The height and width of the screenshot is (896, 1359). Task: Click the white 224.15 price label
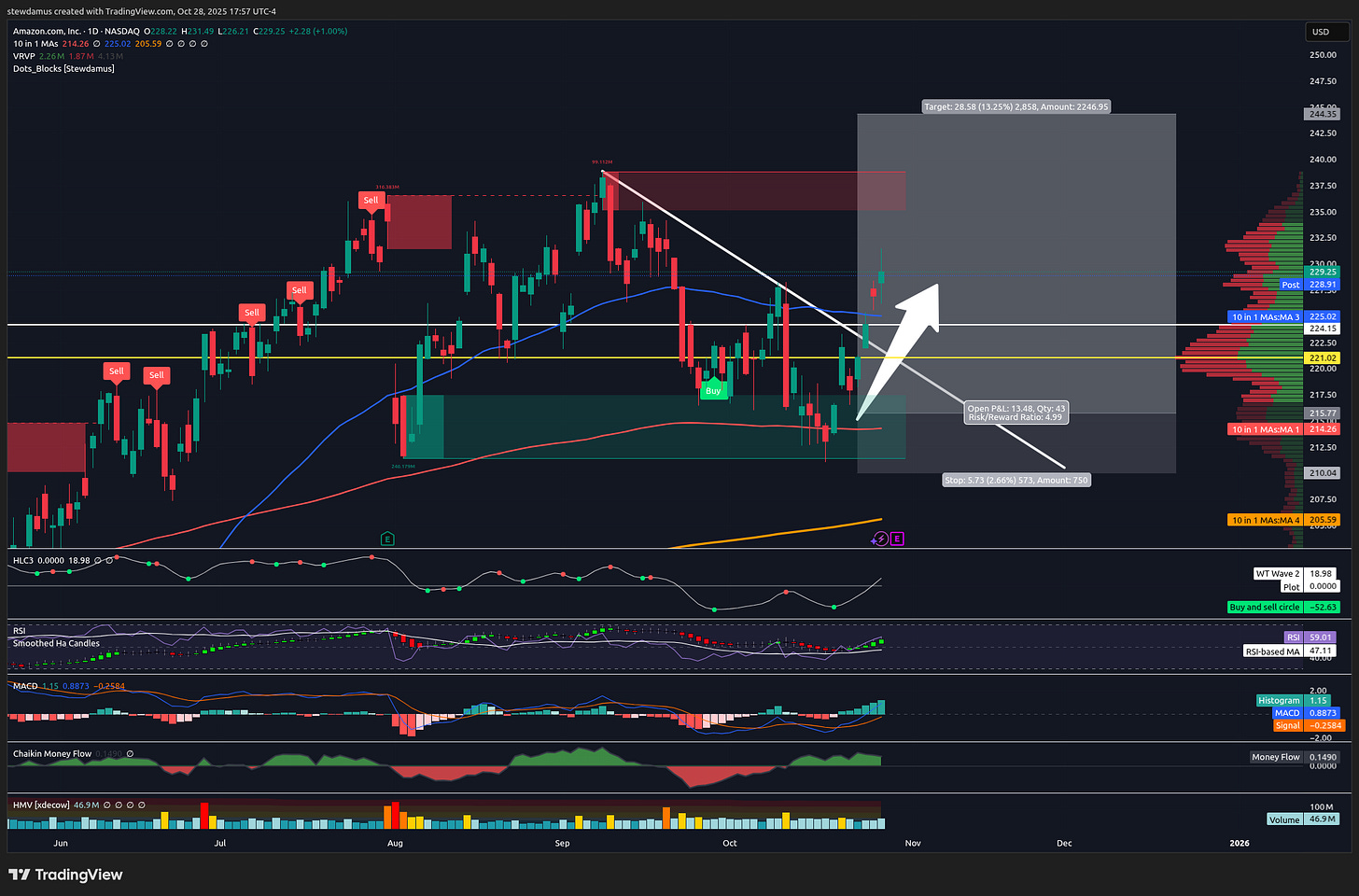[x=1323, y=329]
